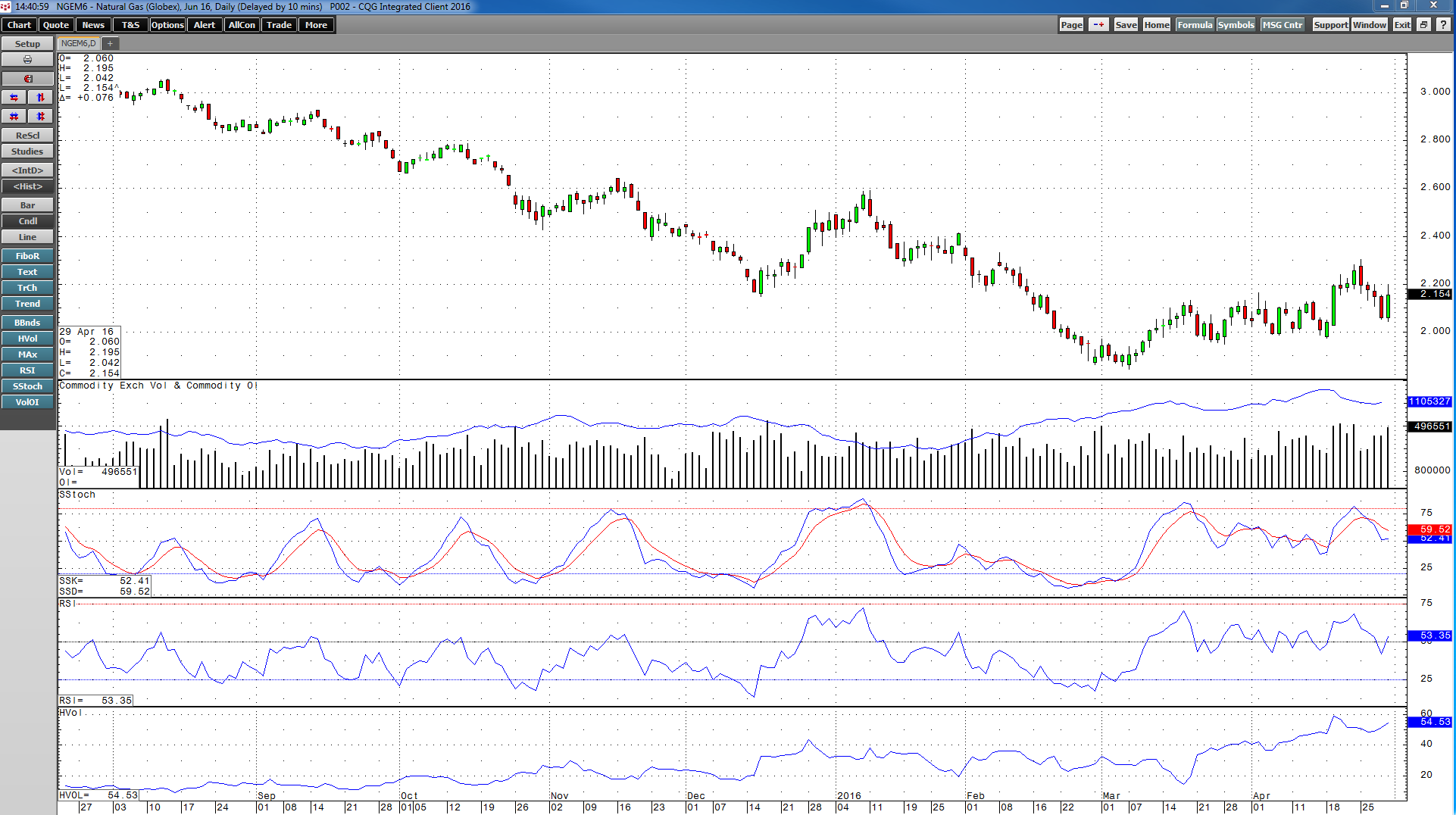Select the NGEM6,D chart tab

tap(78, 43)
